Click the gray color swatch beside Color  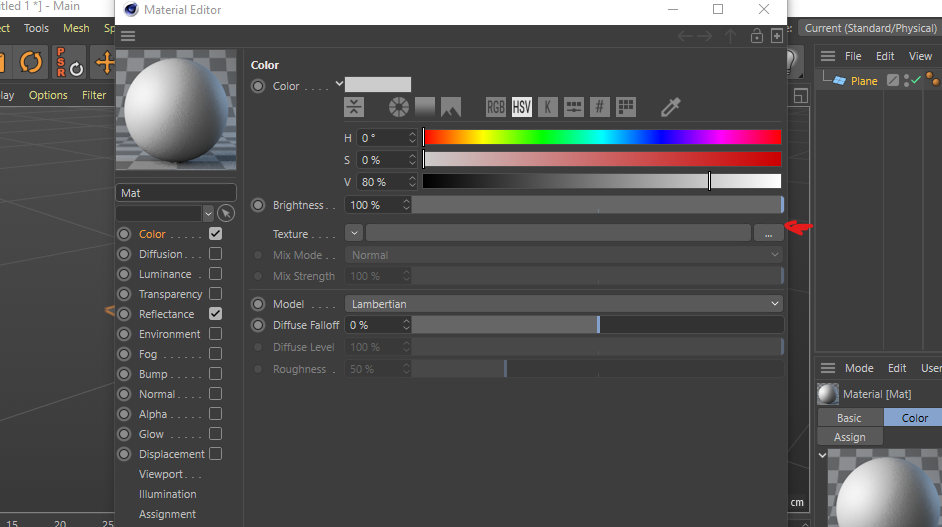378,84
